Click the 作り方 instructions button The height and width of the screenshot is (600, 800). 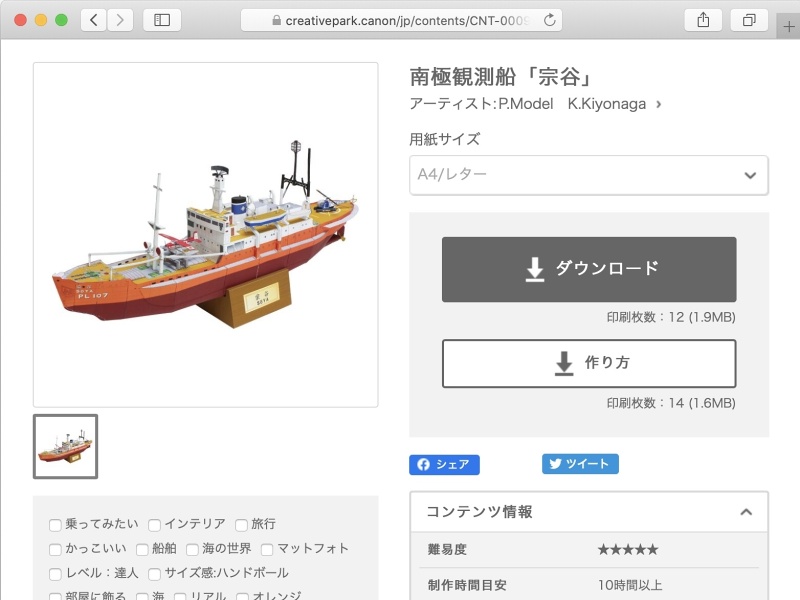tap(588, 363)
